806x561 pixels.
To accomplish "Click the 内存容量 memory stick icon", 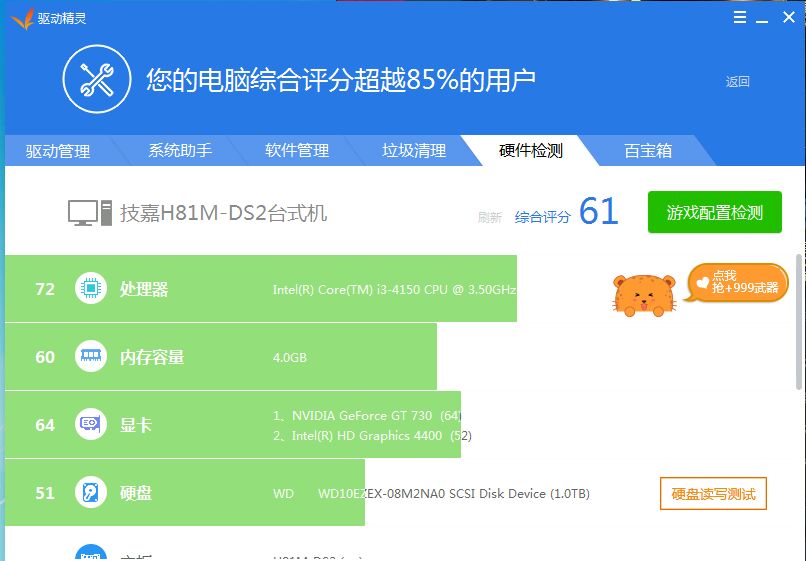I will point(91,356).
